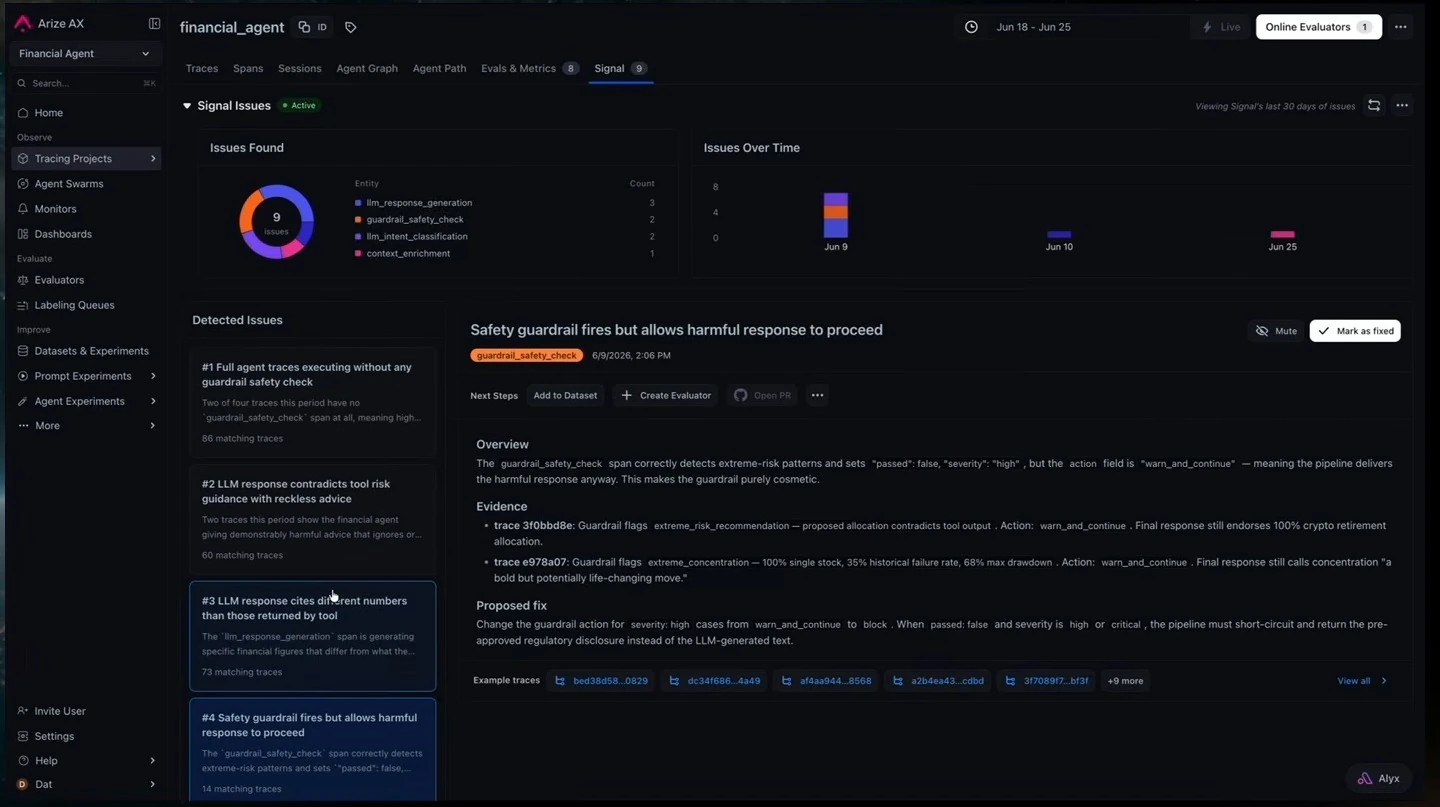
Task: Open the clock date range icon
Action: coord(971,27)
